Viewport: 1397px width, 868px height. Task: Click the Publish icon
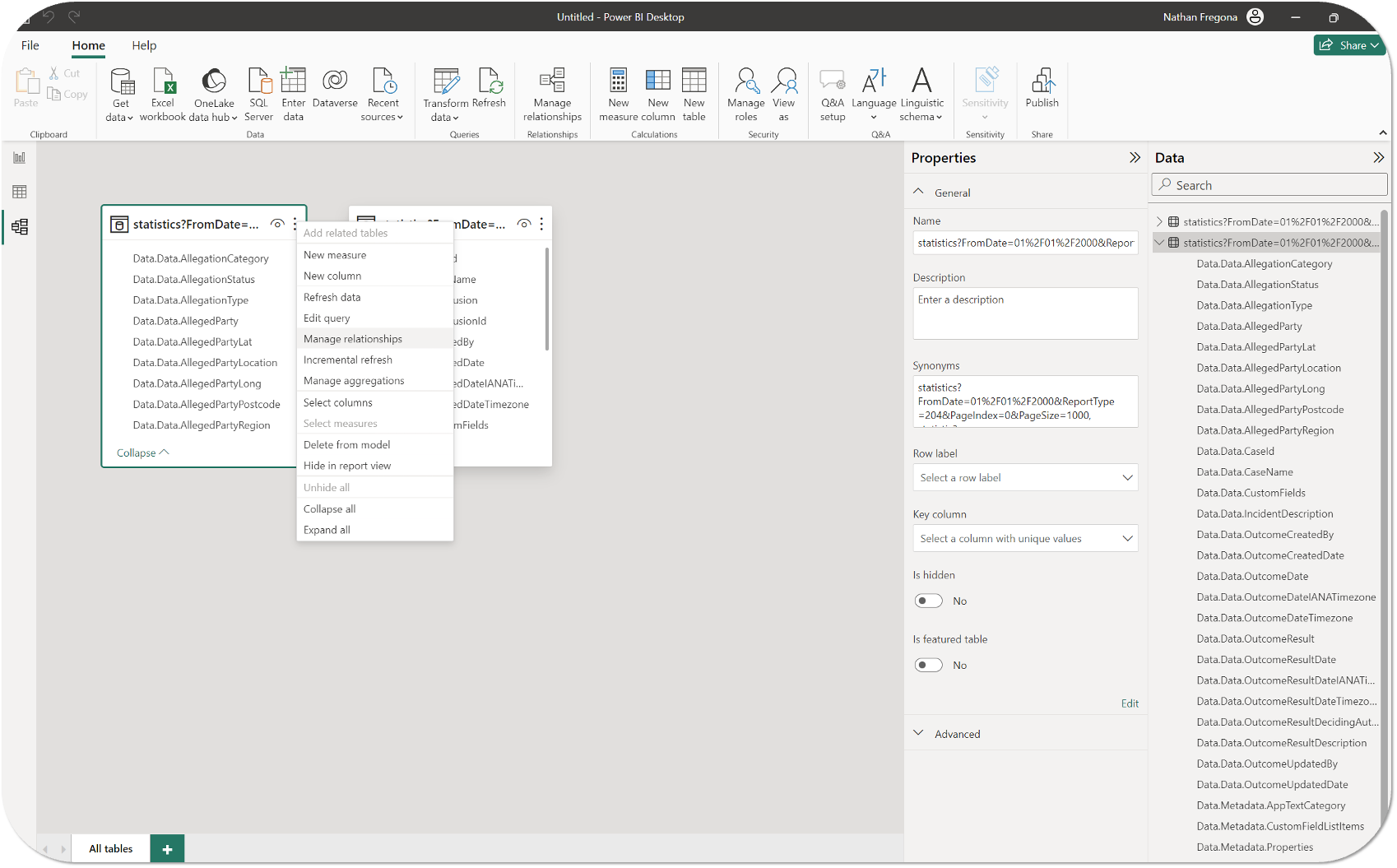pyautogui.click(x=1042, y=81)
